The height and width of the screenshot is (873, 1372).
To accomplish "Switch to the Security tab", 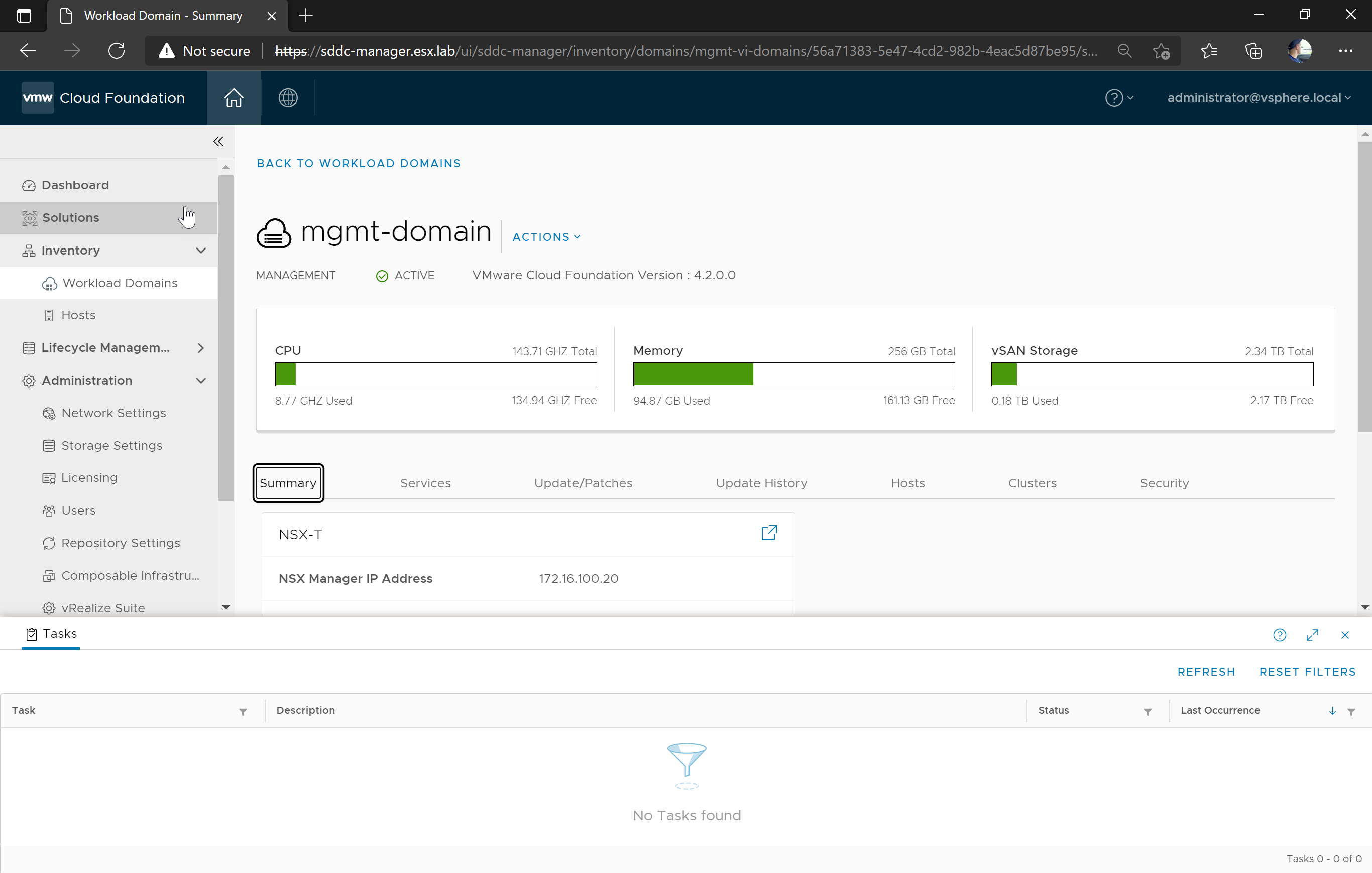I will 1164,483.
